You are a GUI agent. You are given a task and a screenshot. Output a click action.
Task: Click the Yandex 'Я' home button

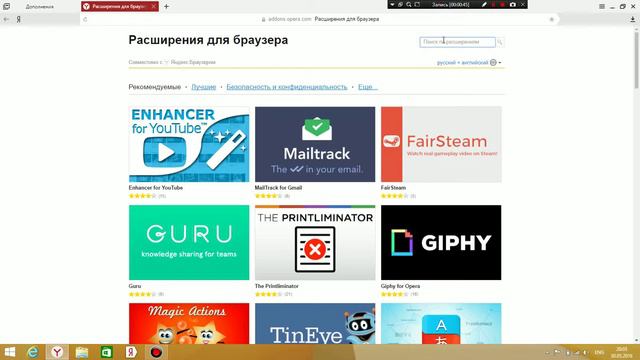18,19
